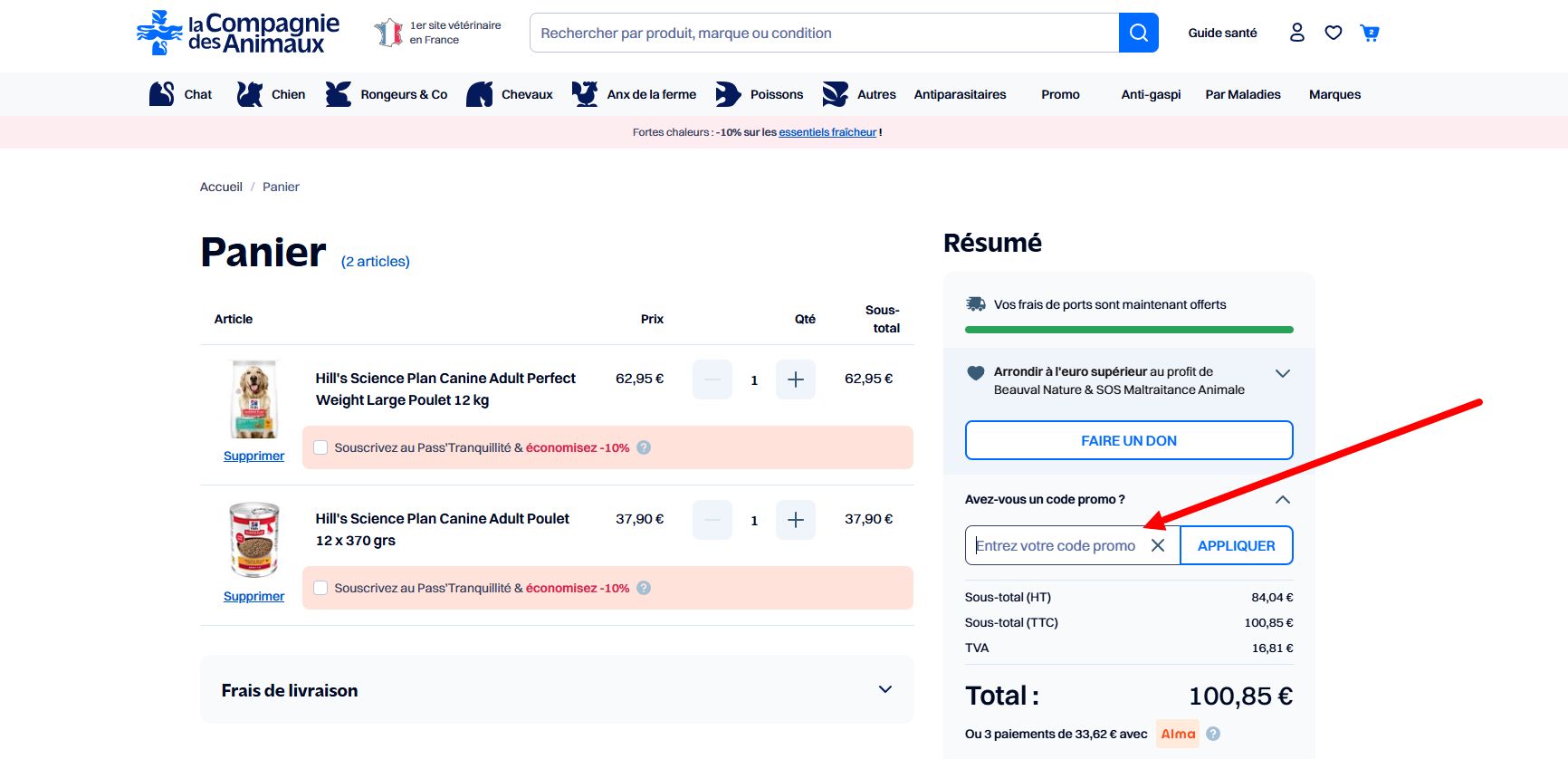
Task: Open the Promo menu
Action: pos(1060,94)
